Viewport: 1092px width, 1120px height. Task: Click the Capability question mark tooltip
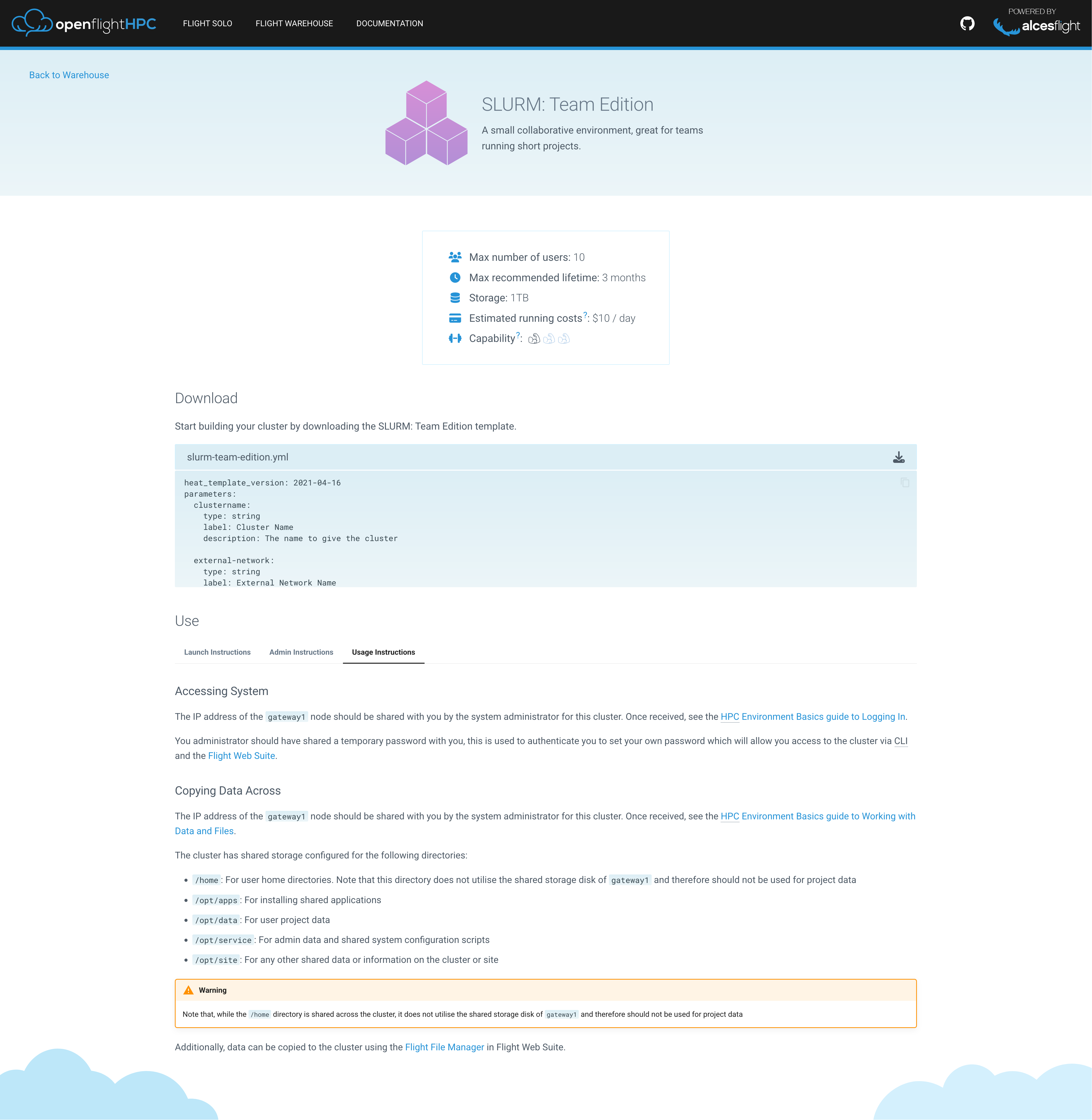tap(518, 335)
